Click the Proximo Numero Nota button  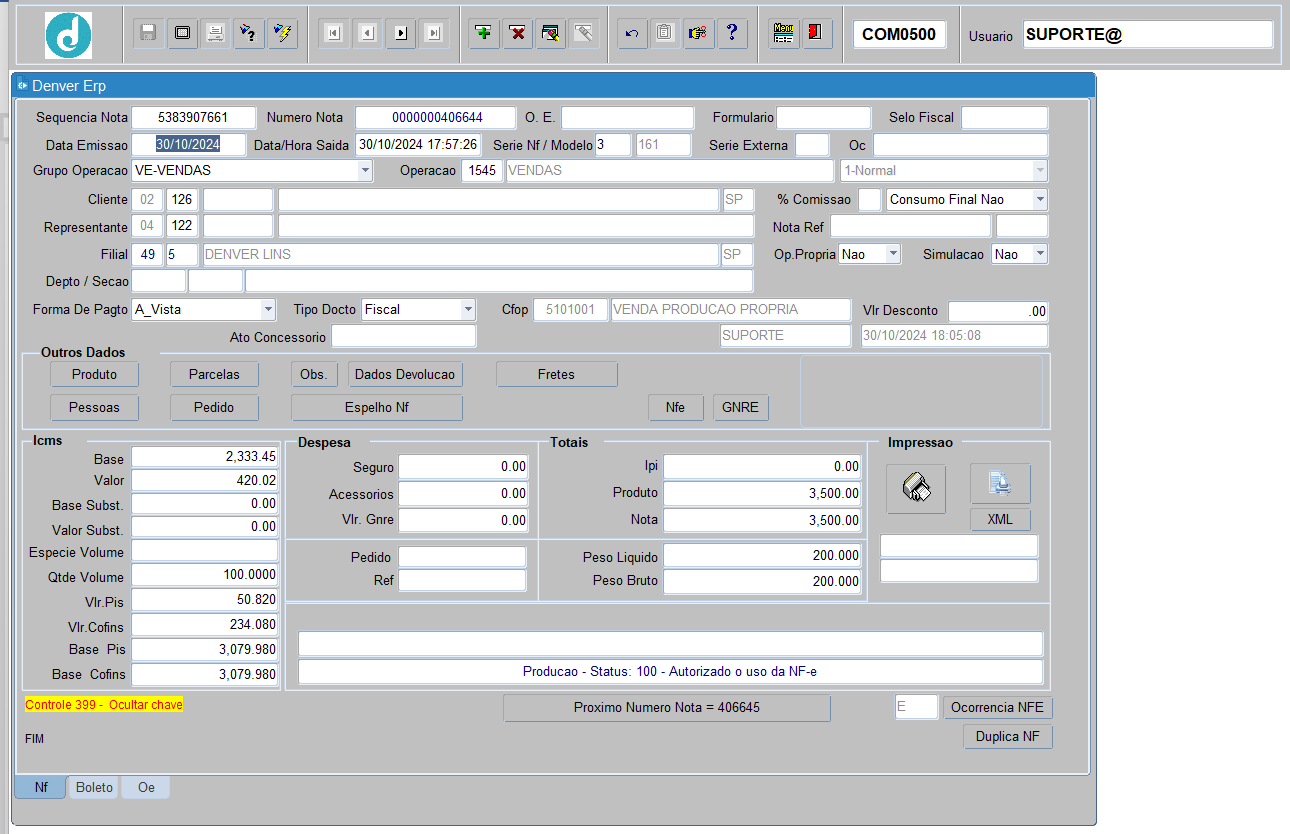(666, 707)
